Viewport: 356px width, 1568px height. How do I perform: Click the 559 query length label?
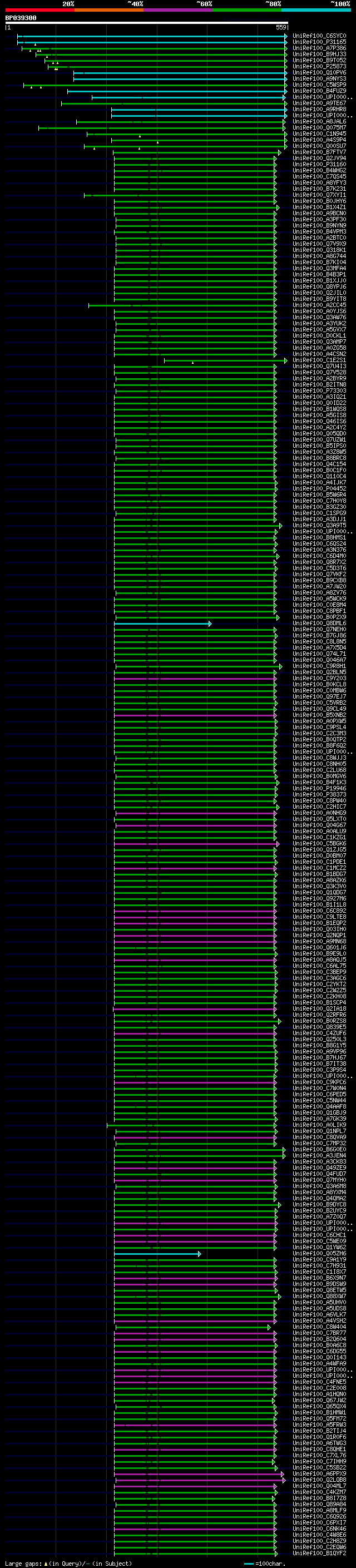click(281, 27)
